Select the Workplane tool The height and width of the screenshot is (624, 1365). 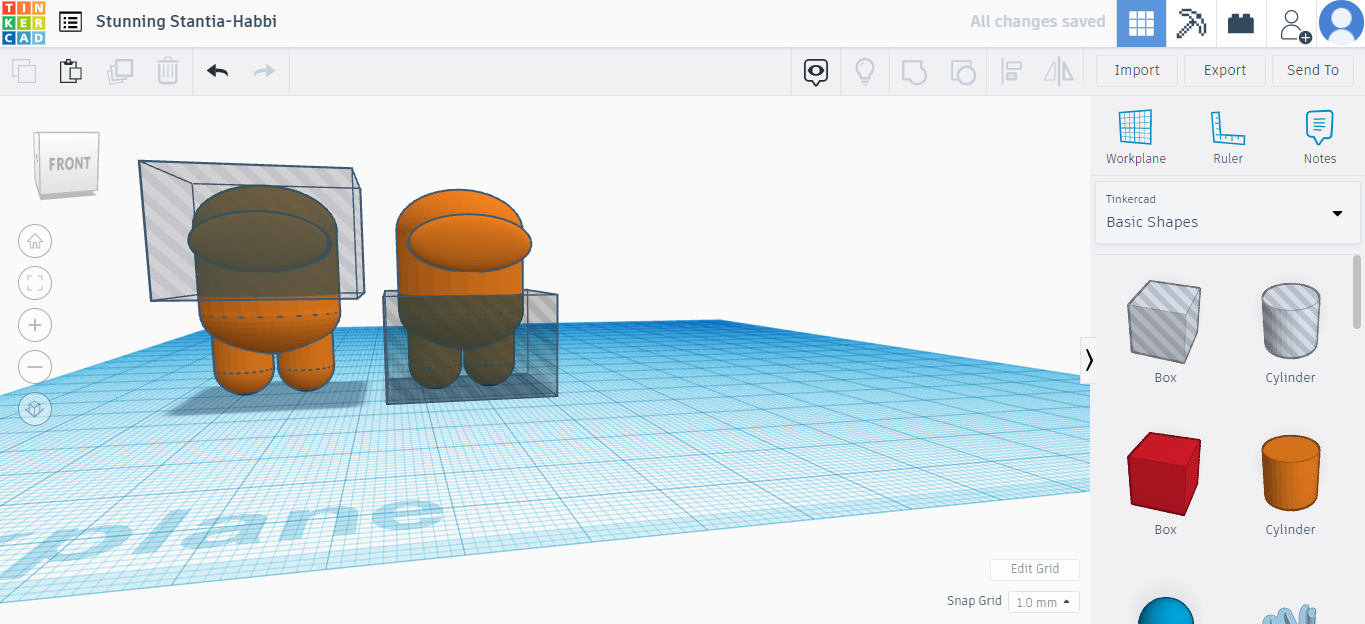coord(1136,137)
